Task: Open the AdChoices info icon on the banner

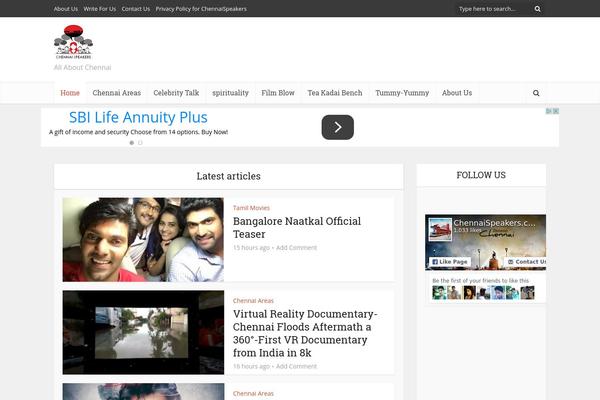Action: (x=549, y=111)
